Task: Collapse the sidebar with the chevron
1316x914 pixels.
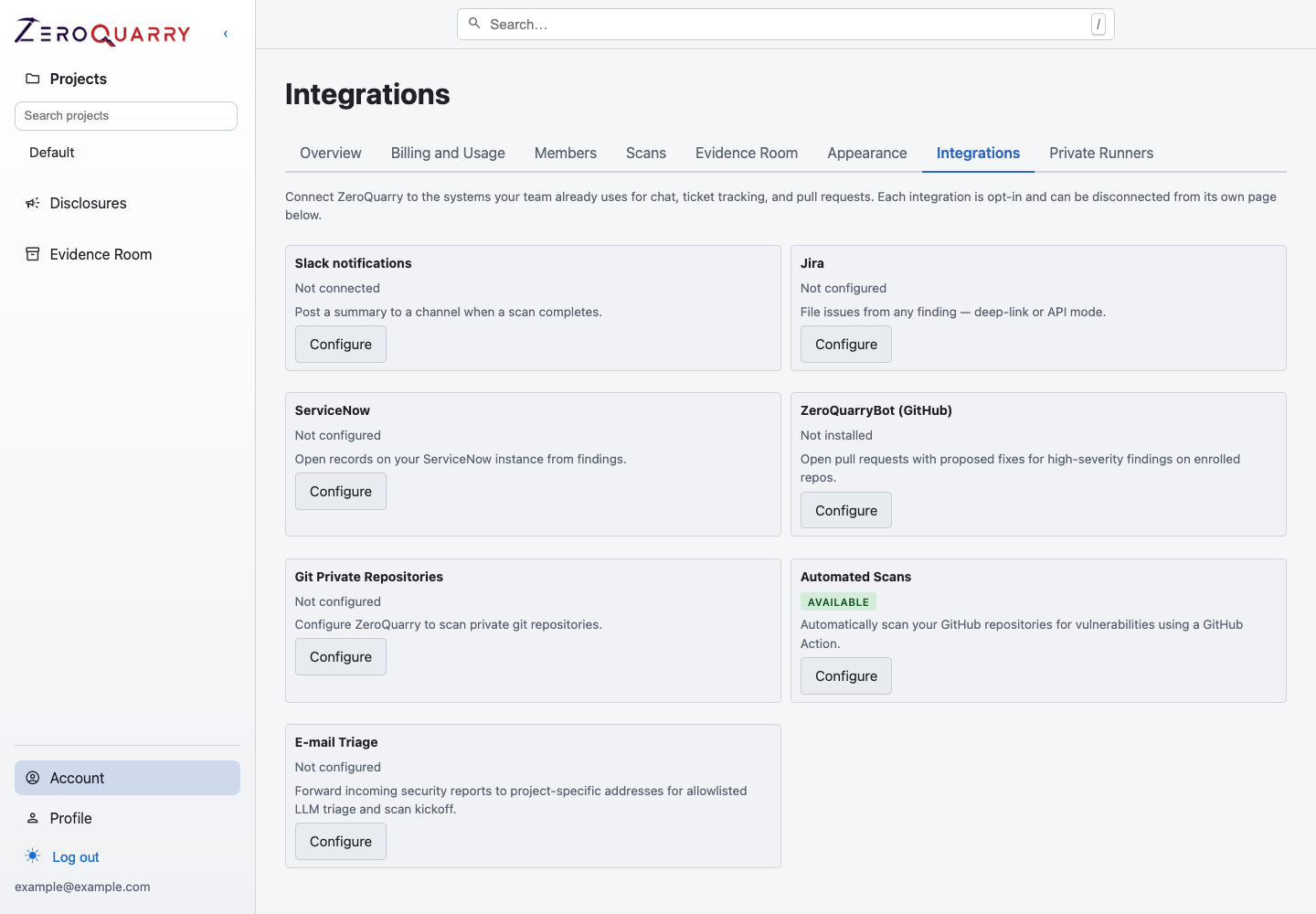Action: coord(226,34)
